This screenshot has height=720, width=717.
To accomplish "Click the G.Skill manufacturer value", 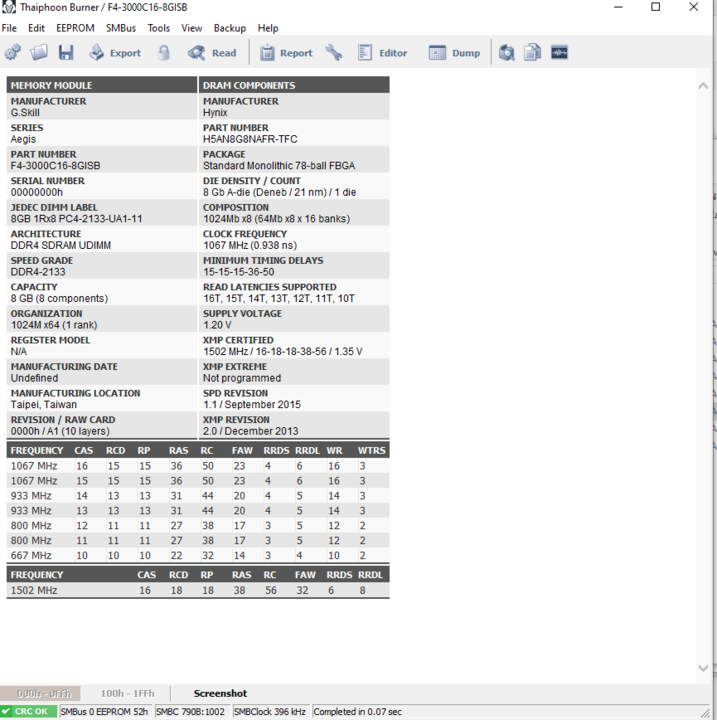I will pyautogui.click(x=25, y=112).
